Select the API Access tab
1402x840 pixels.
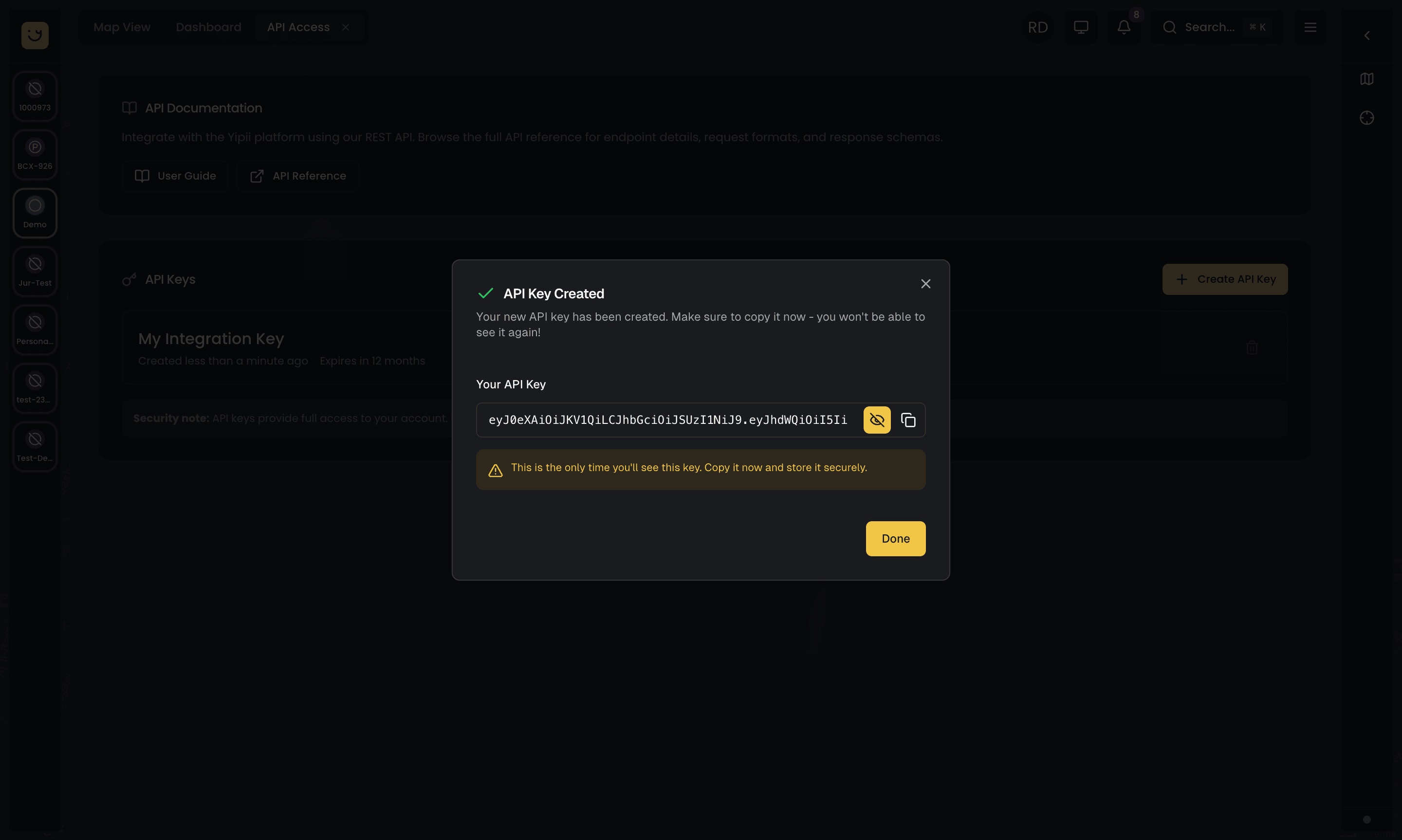[x=298, y=27]
